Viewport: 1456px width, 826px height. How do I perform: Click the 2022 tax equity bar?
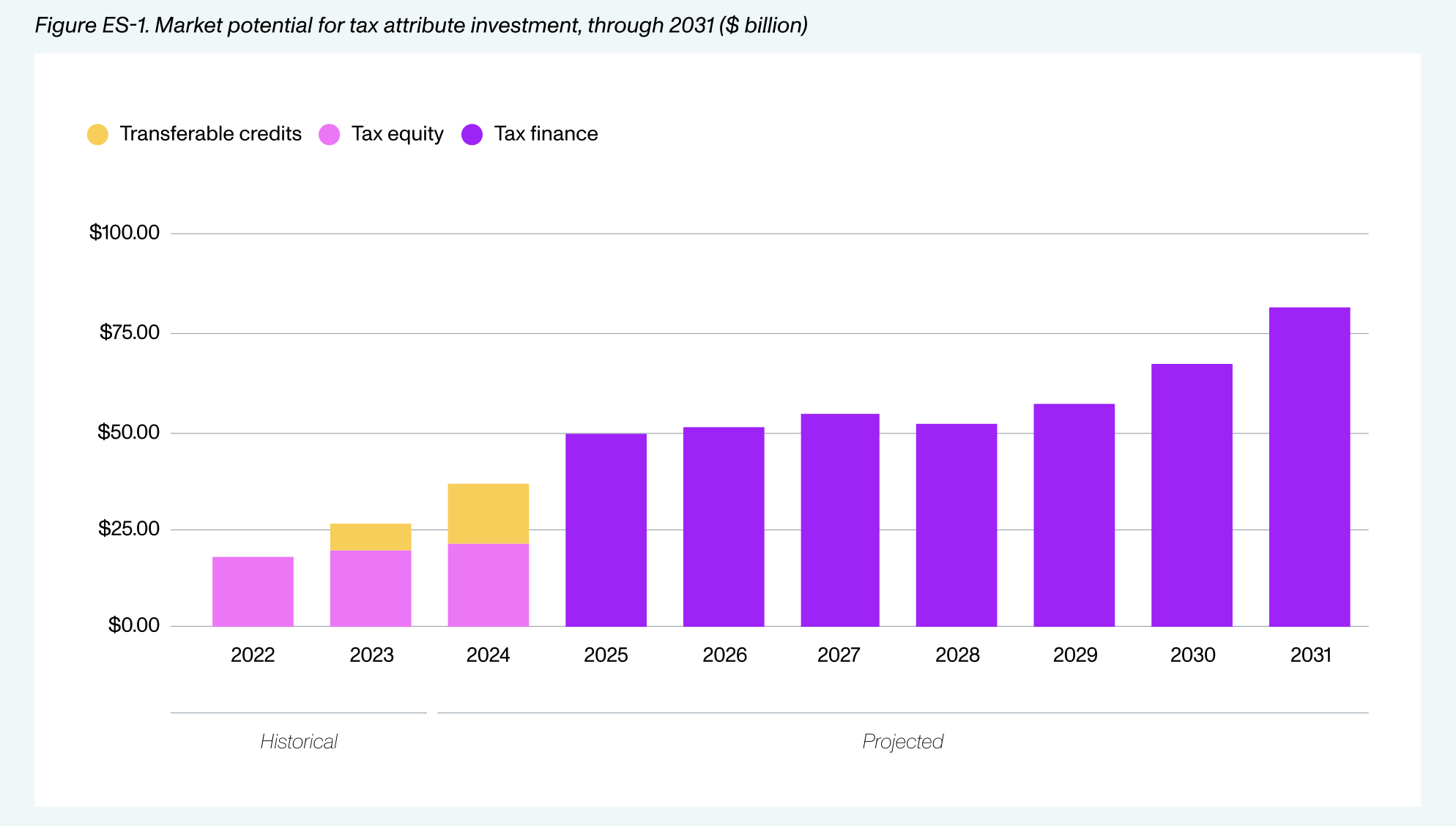(253, 591)
